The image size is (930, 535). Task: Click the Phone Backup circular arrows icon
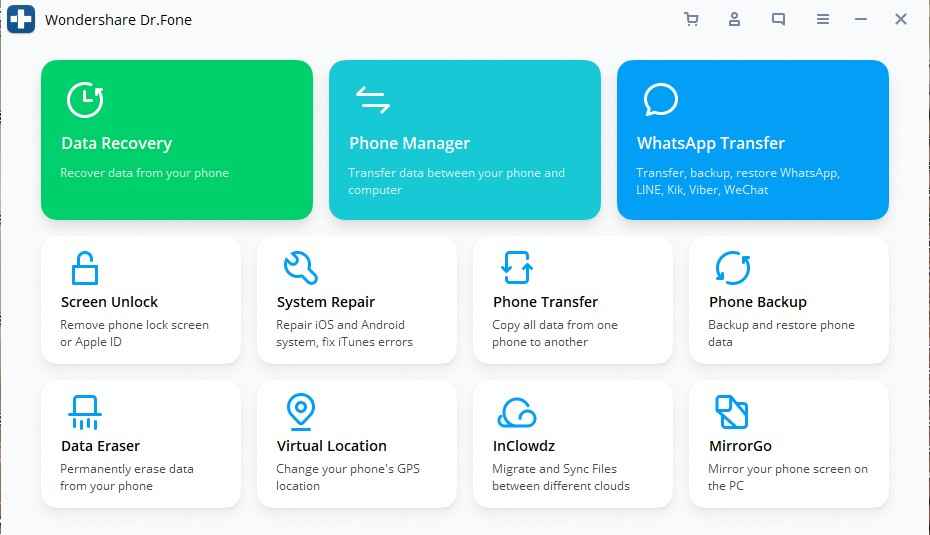point(732,268)
